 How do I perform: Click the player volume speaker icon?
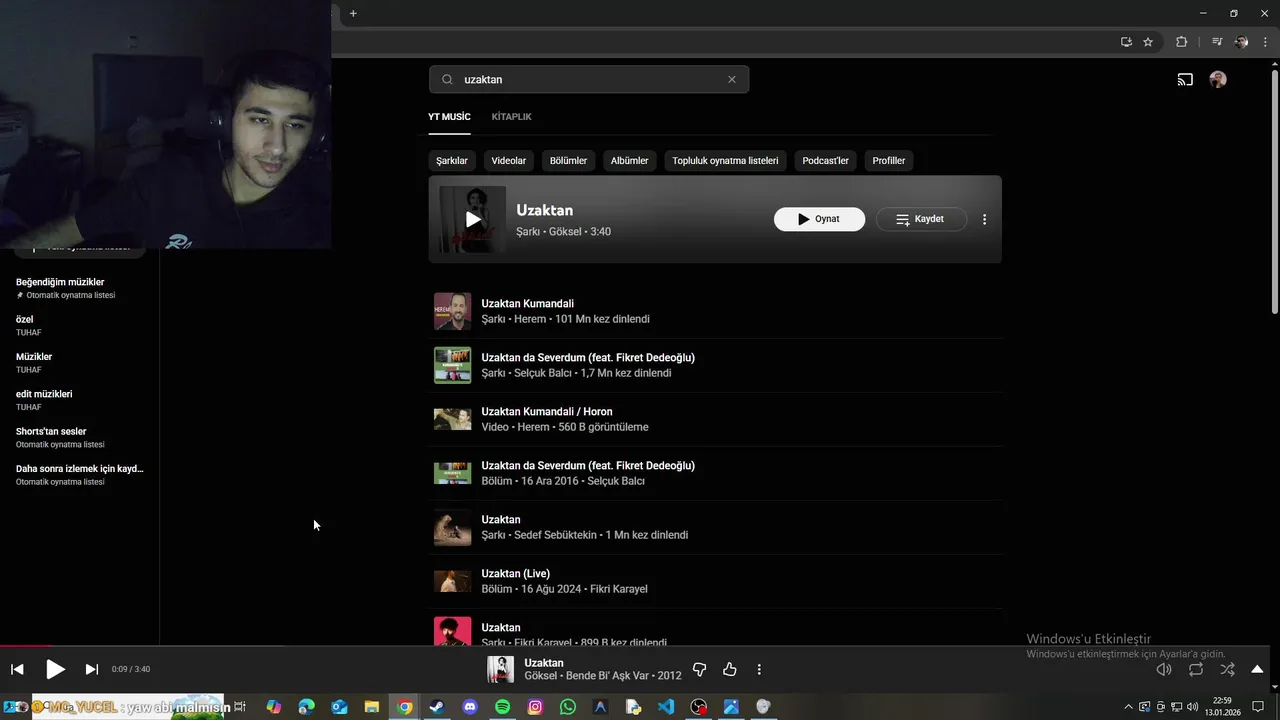[x=1164, y=669]
